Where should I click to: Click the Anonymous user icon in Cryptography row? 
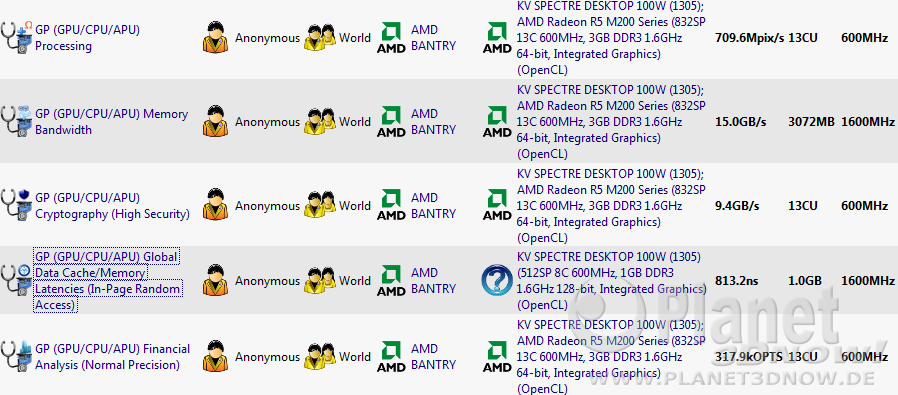[215, 206]
